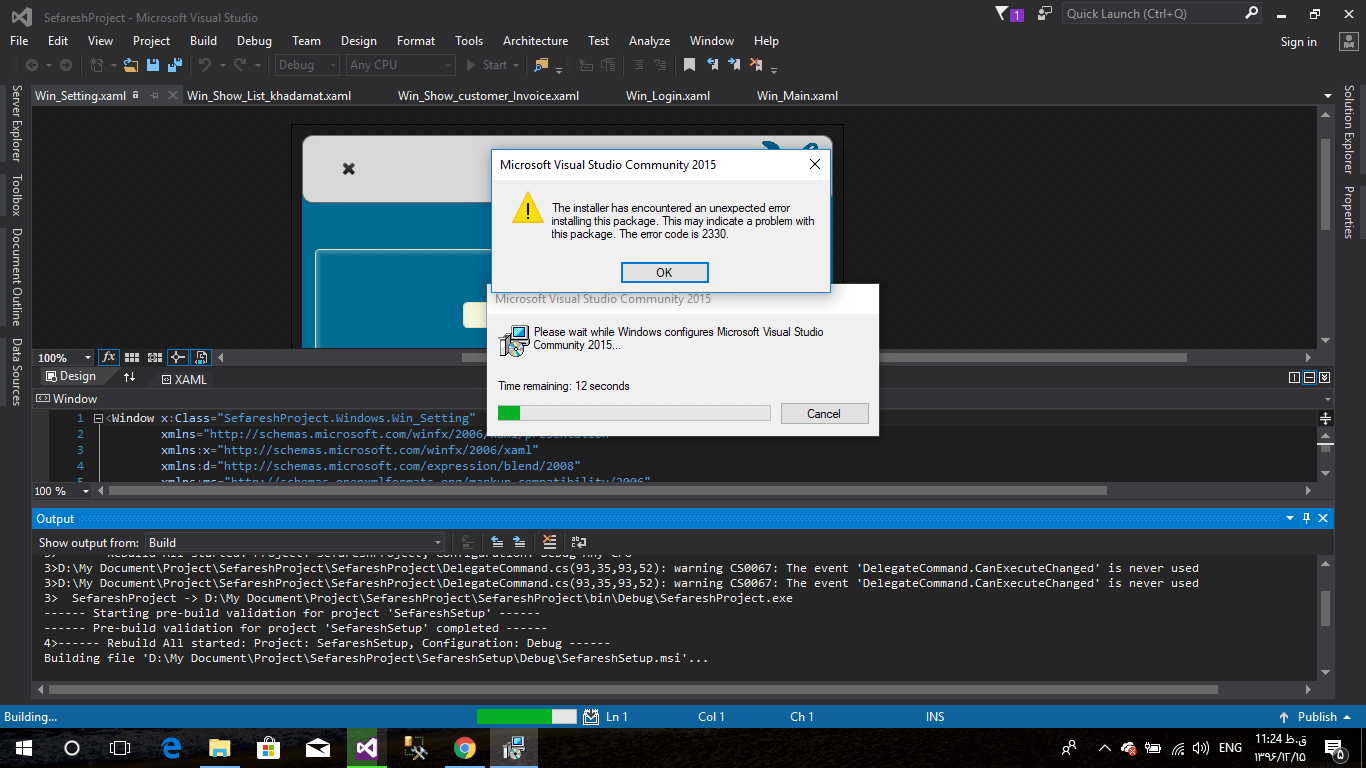
Task: Go to the previous bookmark icon
Action: [x=712, y=65]
